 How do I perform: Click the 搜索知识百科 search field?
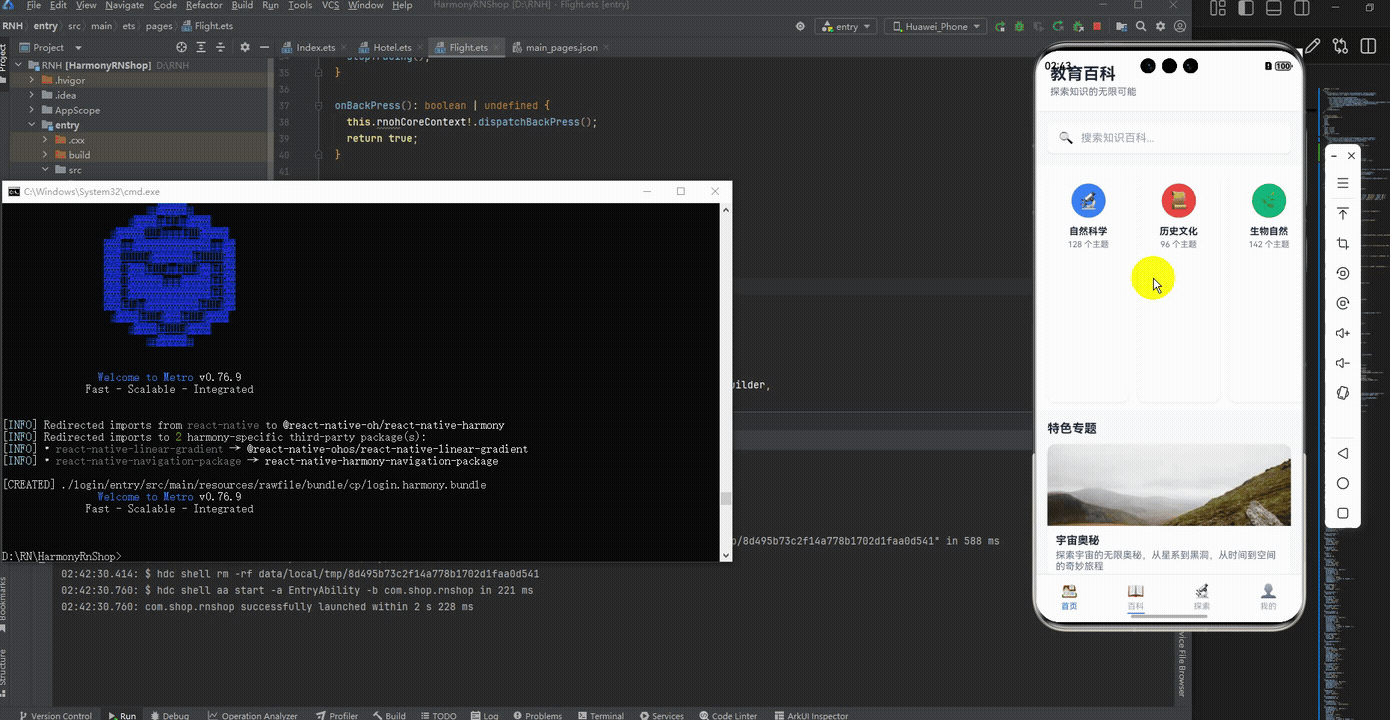point(1169,138)
